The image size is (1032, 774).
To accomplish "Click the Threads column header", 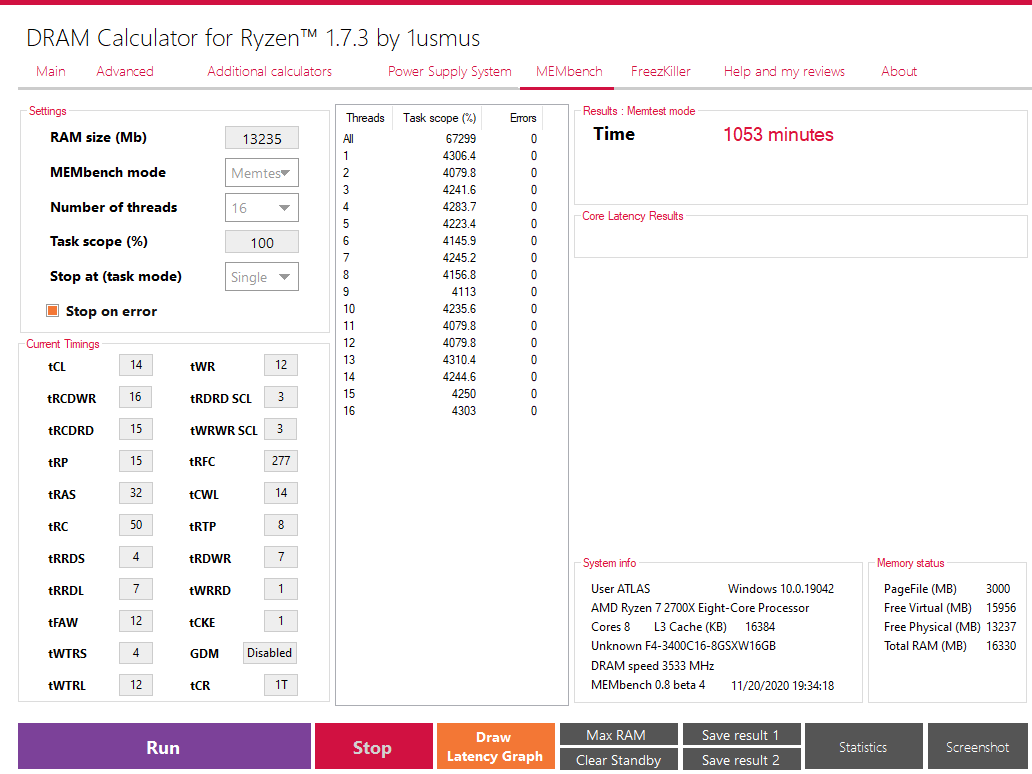I will (365, 118).
